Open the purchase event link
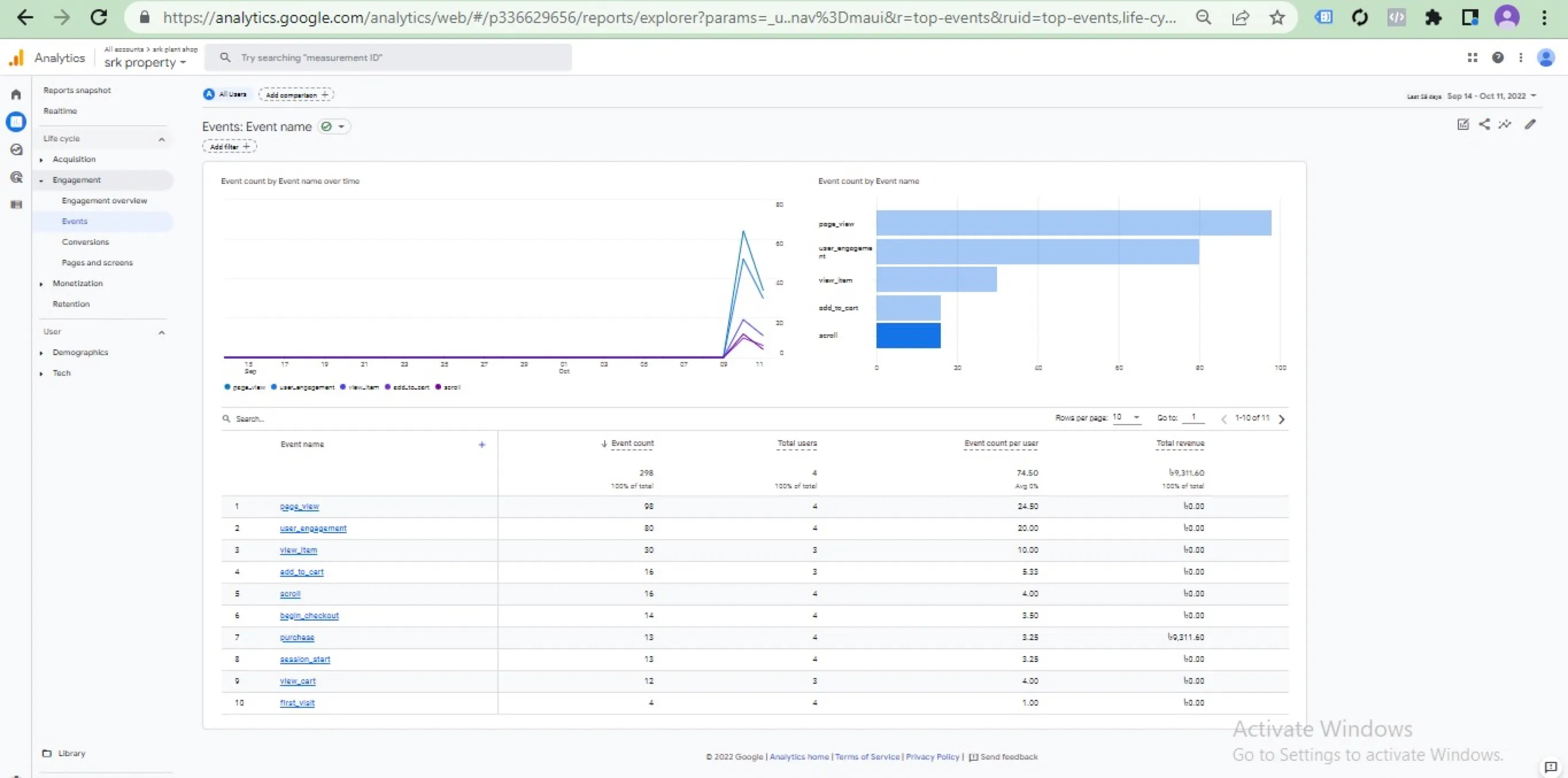The image size is (1568, 778). [x=296, y=637]
